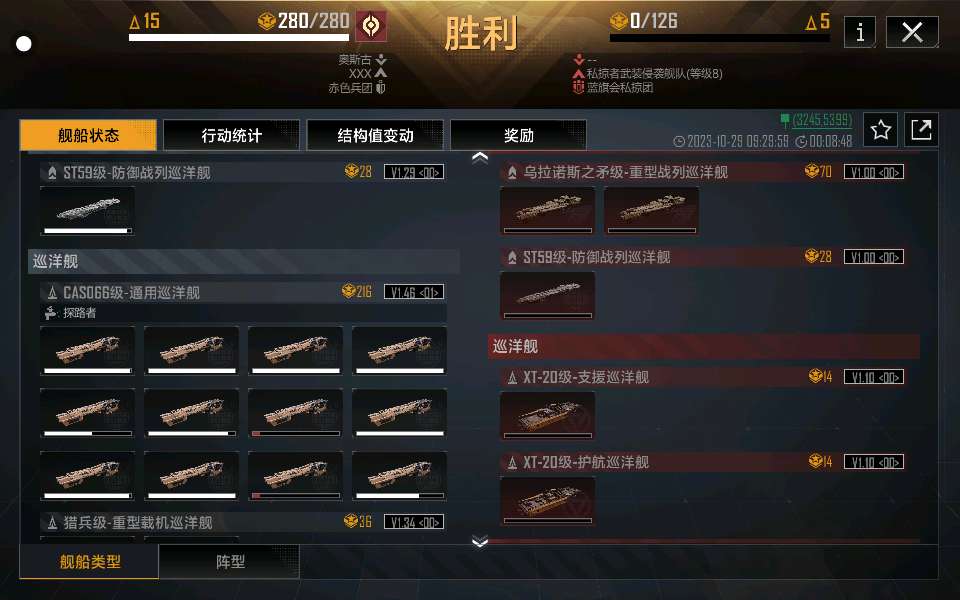Click version tag V1.46 of CAS066级
The image size is (960, 600).
[x=414, y=292]
